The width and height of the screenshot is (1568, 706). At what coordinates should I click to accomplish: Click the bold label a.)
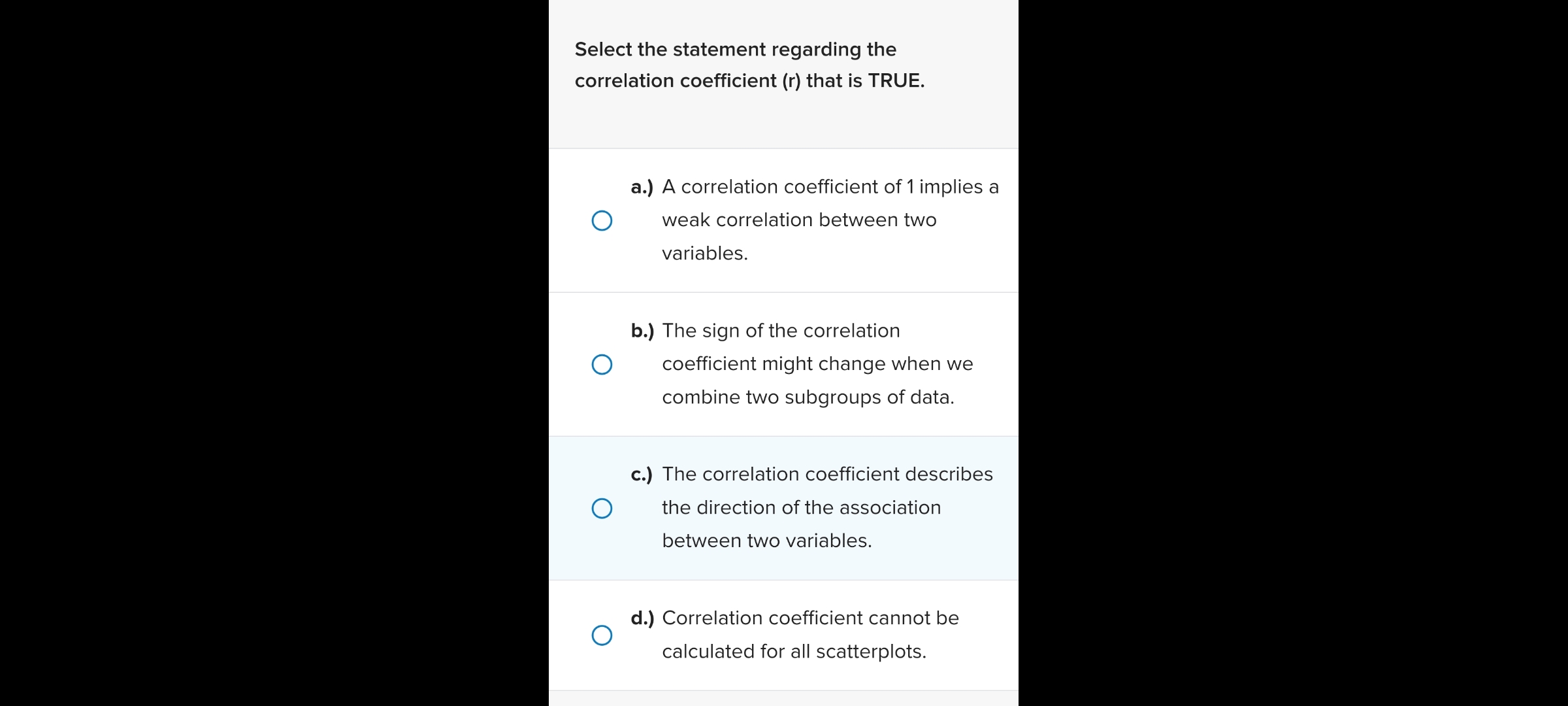(644, 186)
